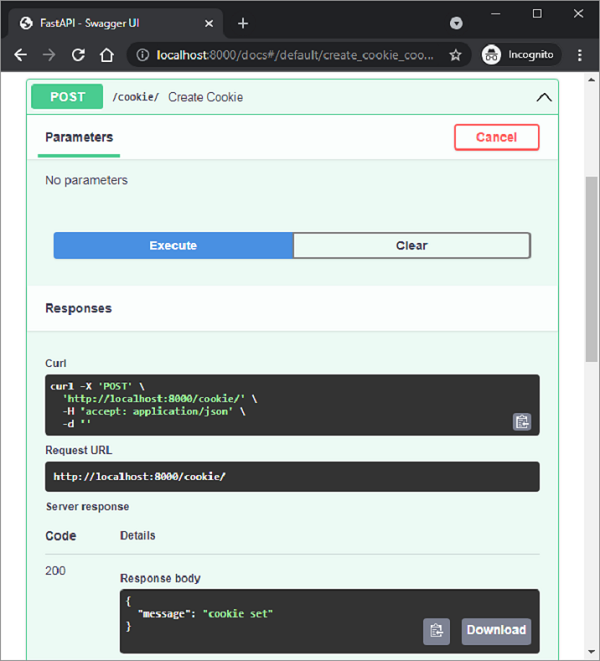Collapse the POST /cookie/ operation chevron
Image resolution: width=600 pixels, height=661 pixels.
tap(543, 97)
